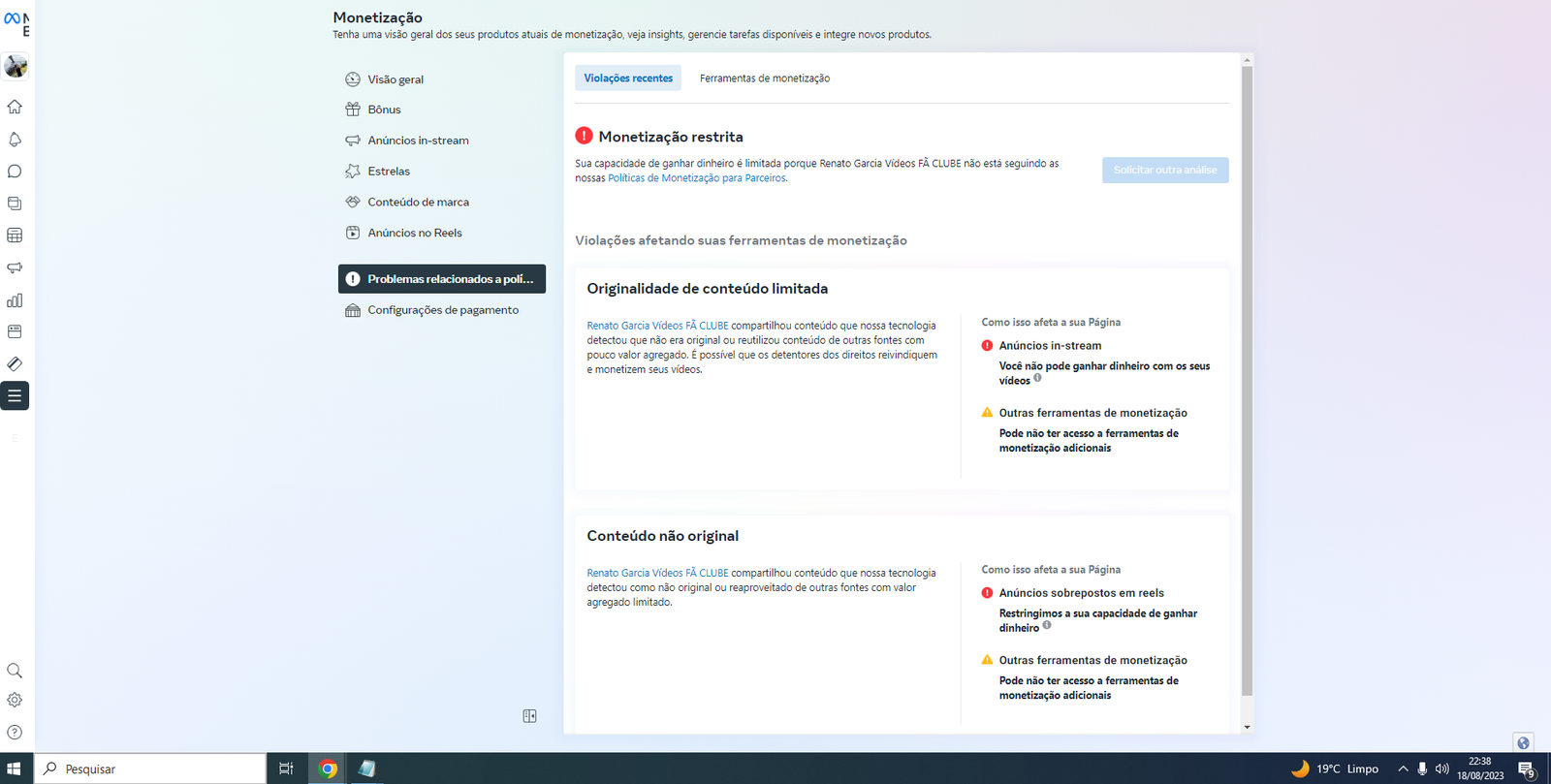Image resolution: width=1551 pixels, height=784 pixels.
Task: Click the page profile avatar
Action: point(16,66)
